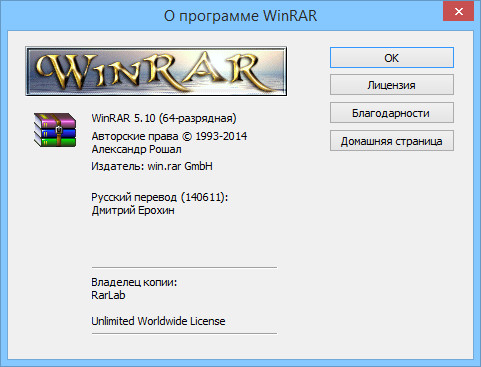This screenshot has width=481, height=367.
Task: Visit Домашняя страница
Action: (392, 141)
